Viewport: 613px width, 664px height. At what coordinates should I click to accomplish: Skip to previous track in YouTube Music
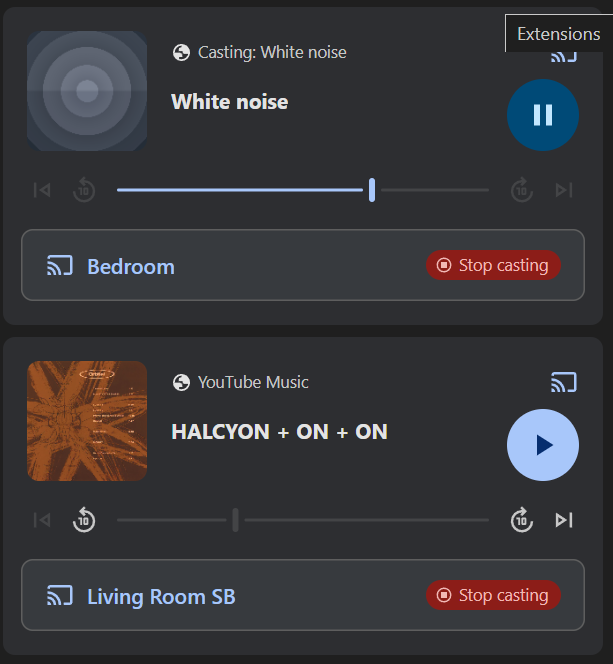click(x=42, y=520)
